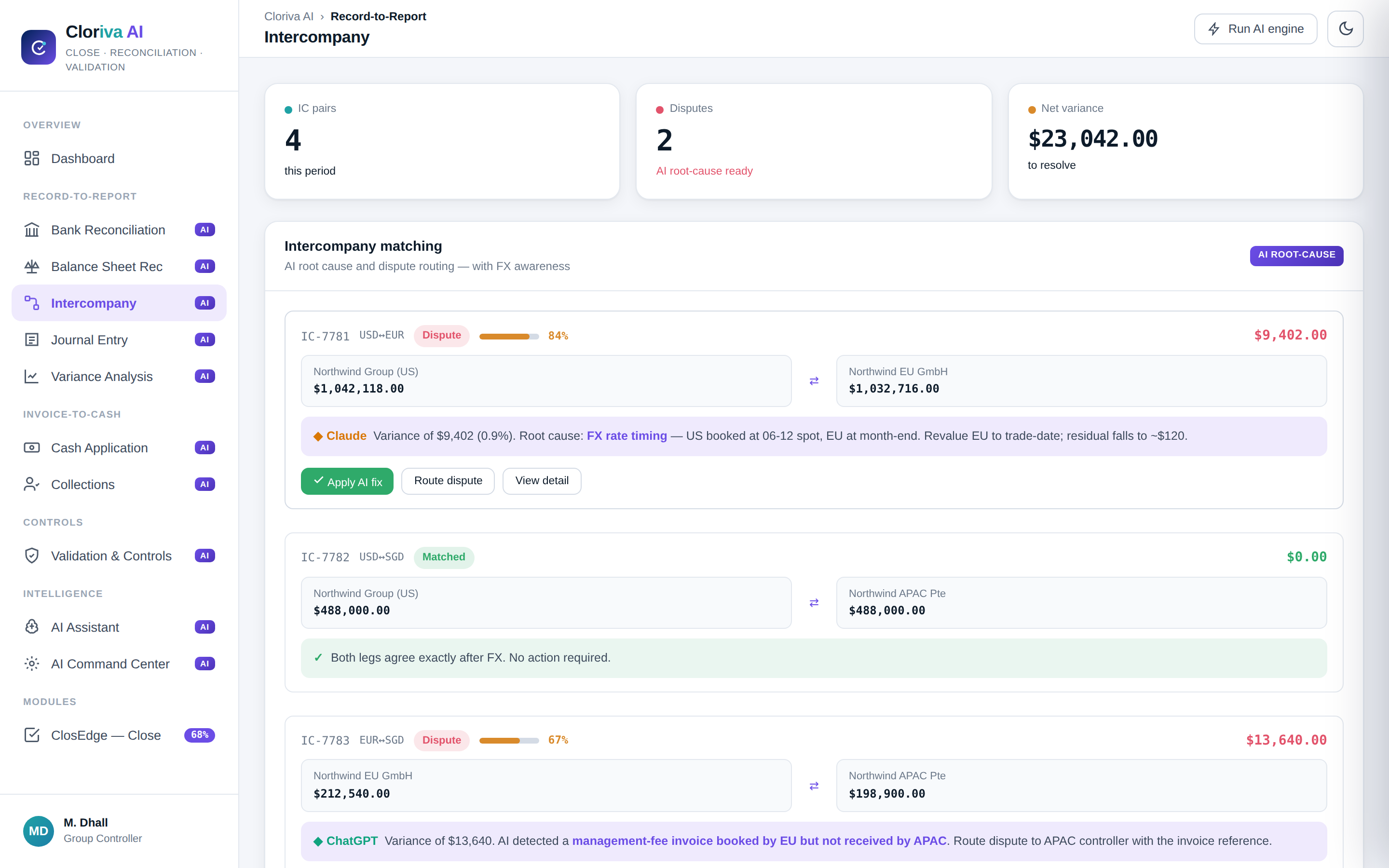The image size is (1389, 868).
Task: Click the $9,402.00 variance amount
Action: pyautogui.click(x=1290, y=335)
